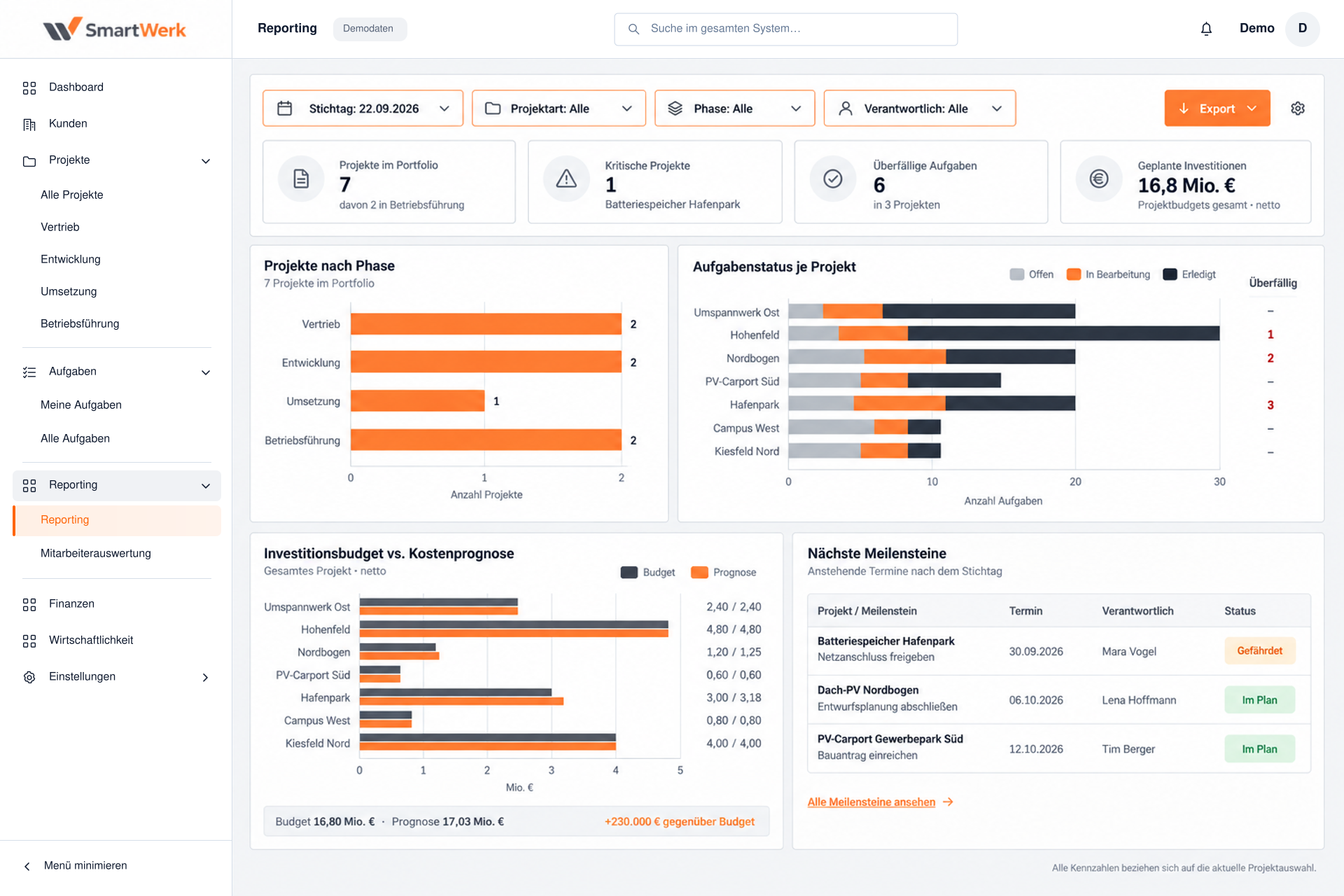Click the In Bearbeitung orange legend swatch
The height and width of the screenshot is (896, 1344).
coord(1074,274)
